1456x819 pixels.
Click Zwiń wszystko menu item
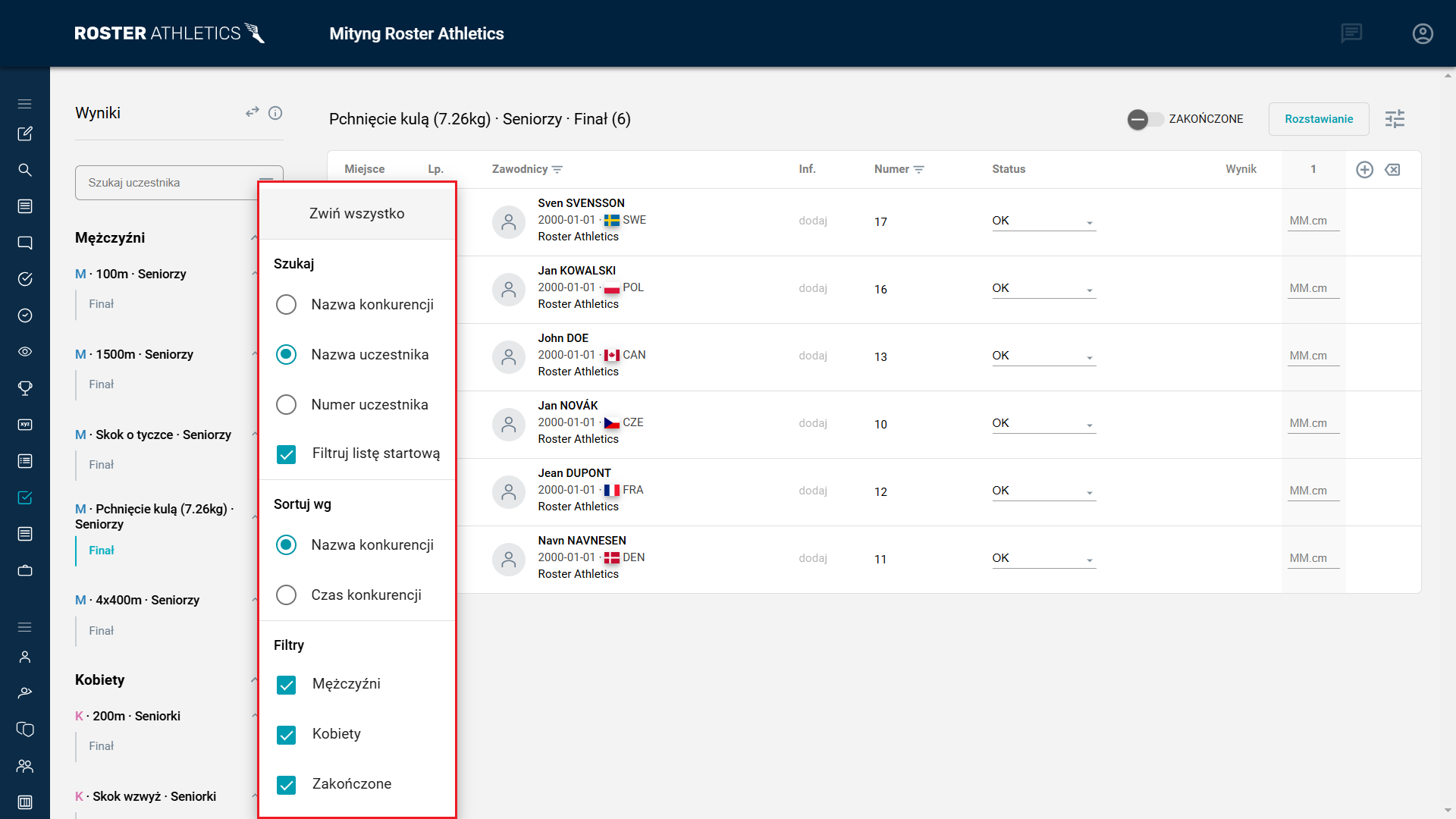pos(356,214)
